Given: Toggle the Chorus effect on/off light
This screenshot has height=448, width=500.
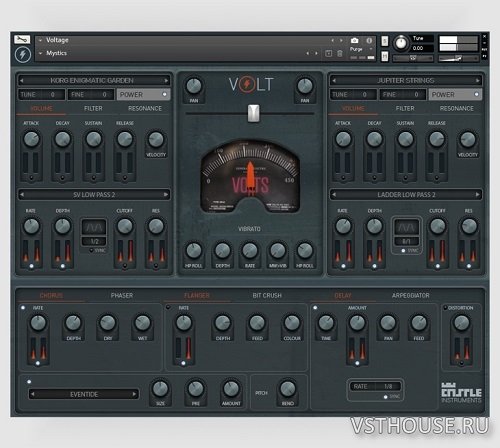Looking at the screenshot, I should click(23, 308).
